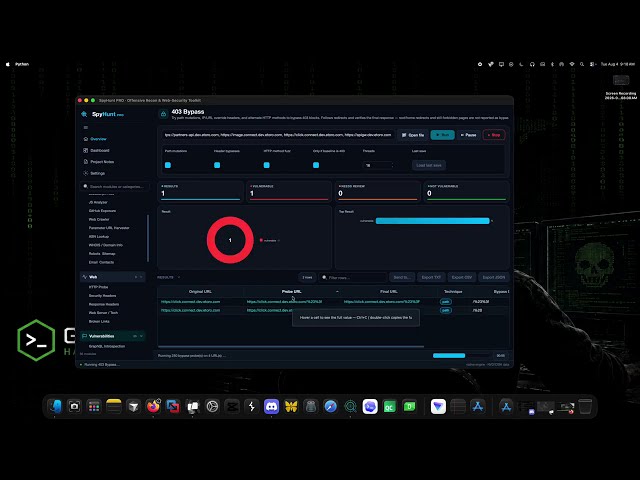Click the gear icon beside Settings
The image size is (640, 480).
pos(86,173)
